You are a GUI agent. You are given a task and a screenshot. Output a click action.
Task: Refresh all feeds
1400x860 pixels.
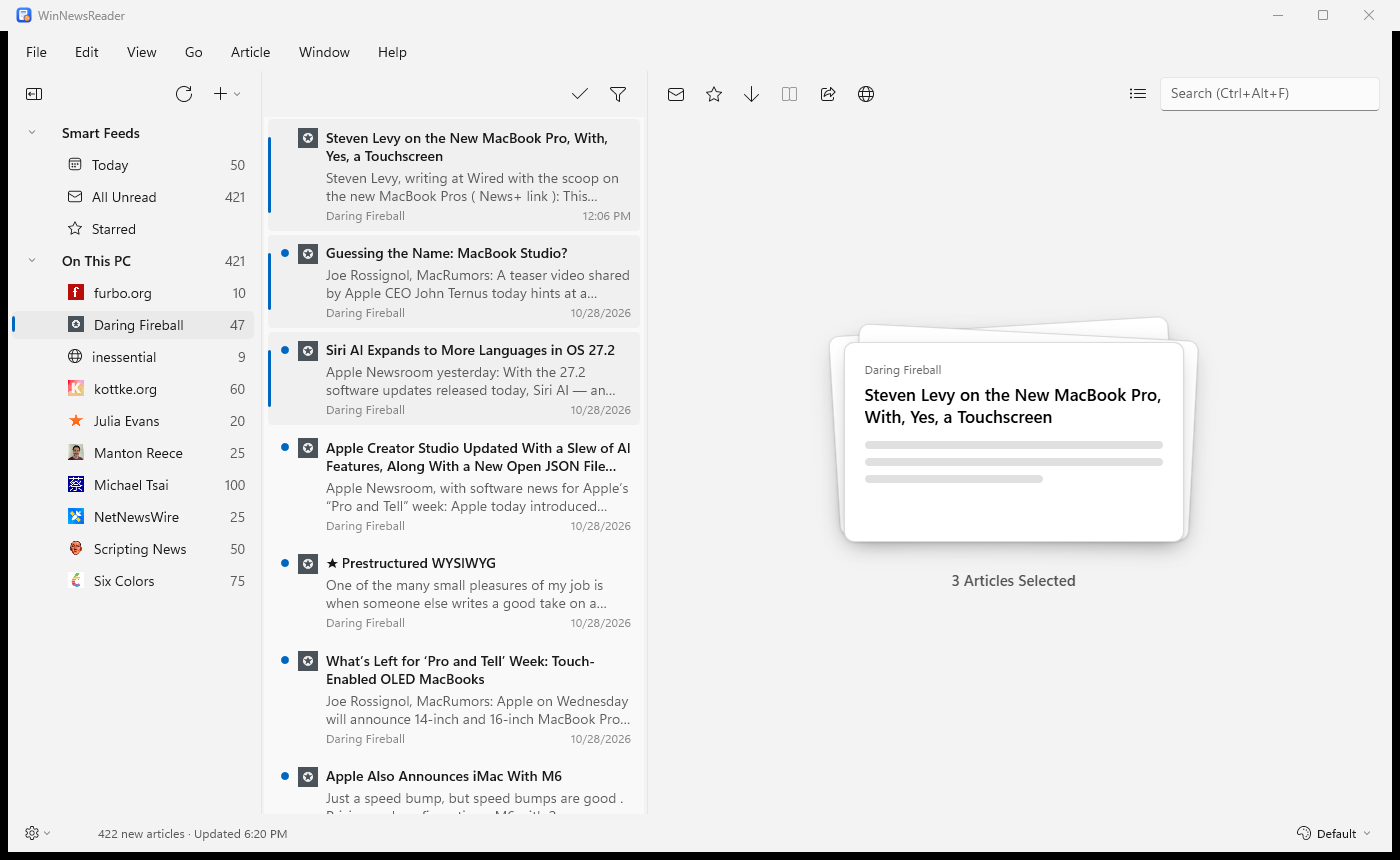(x=184, y=94)
